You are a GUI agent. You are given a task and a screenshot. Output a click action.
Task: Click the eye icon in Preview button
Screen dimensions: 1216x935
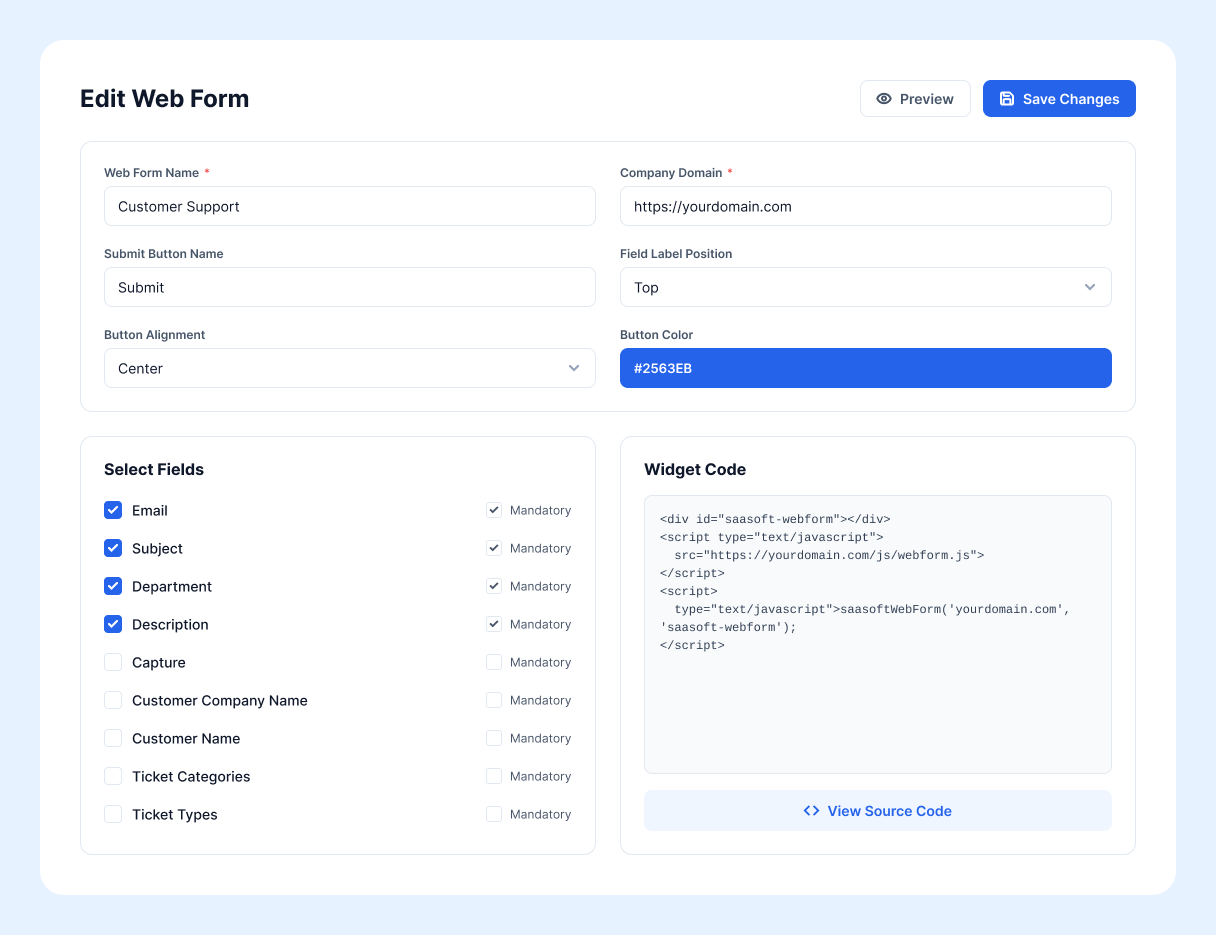884,99
